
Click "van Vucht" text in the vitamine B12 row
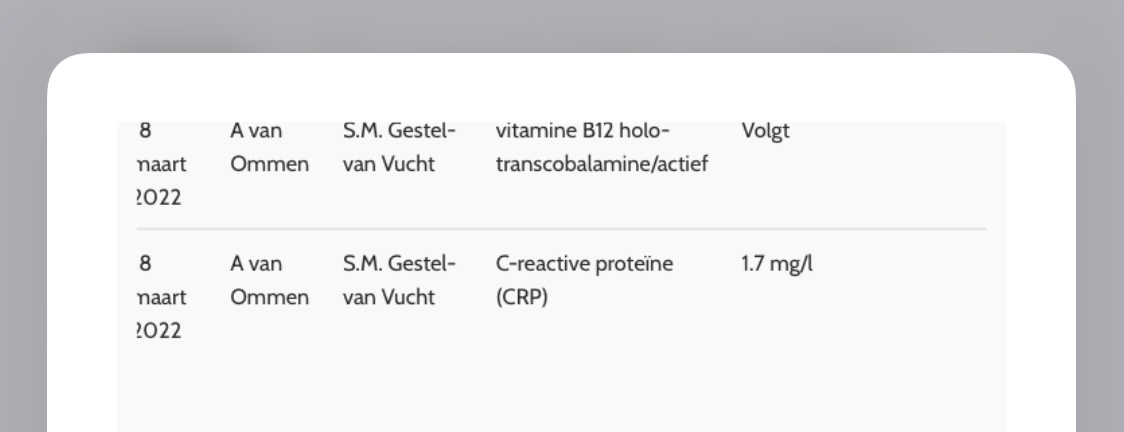389,164
